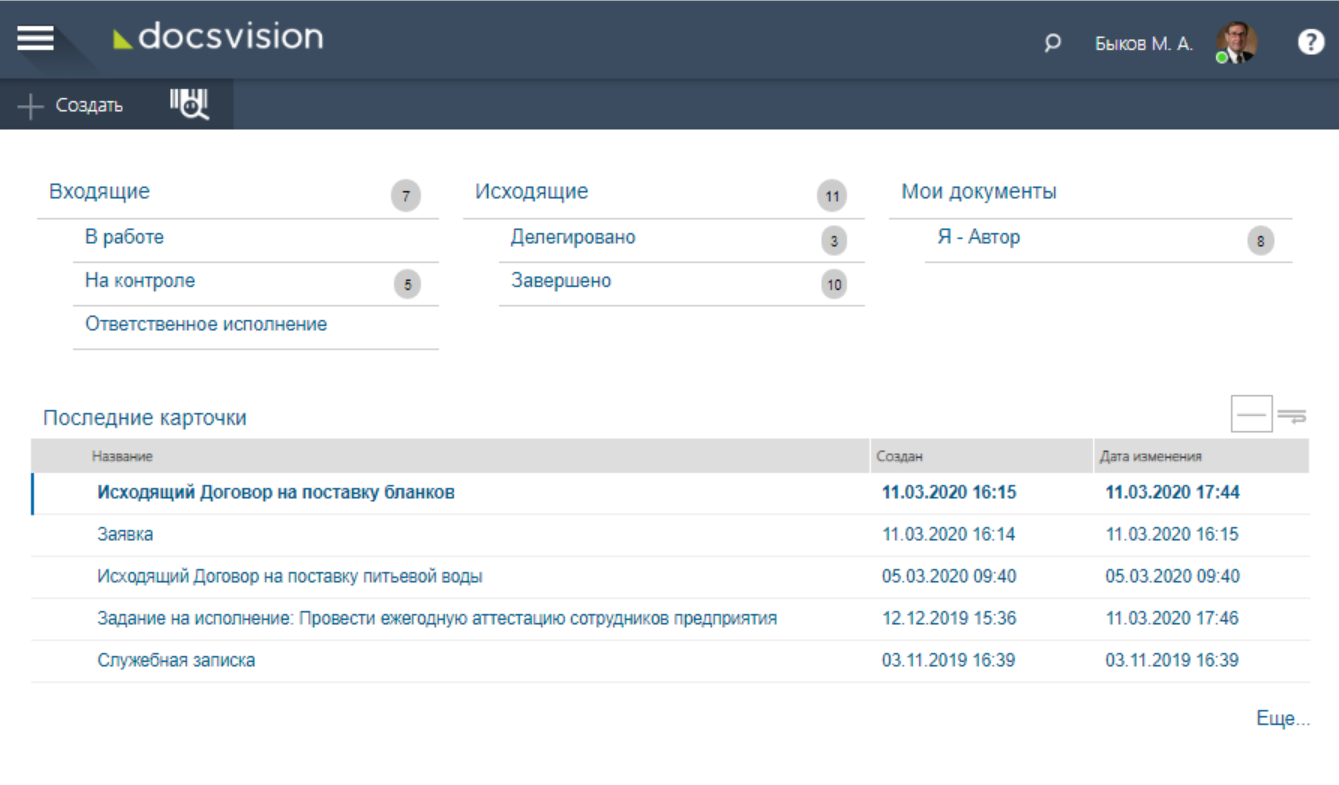
Task: Open the Делегировано folder
Action: 573,238
